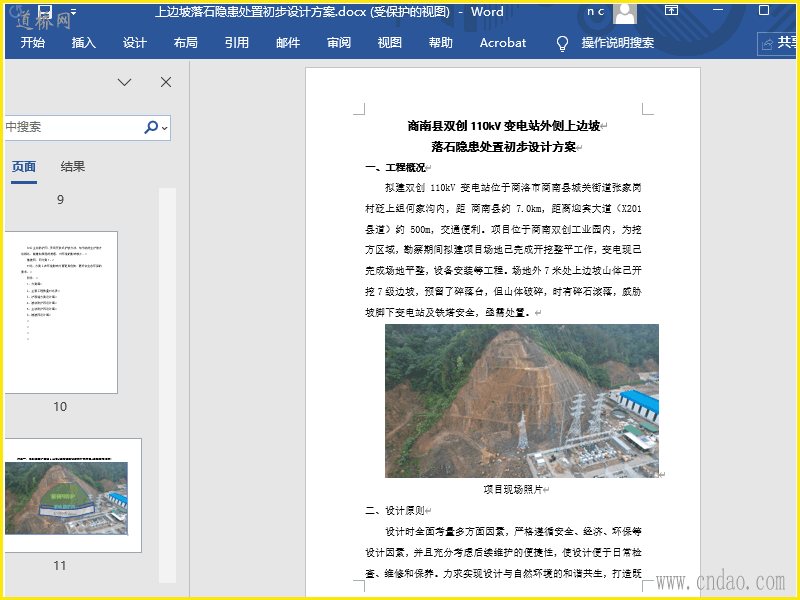Screen dimensions: 800x600
Task: Click the magnifier search icon in navigation pane
Action: tap(151, 127)
